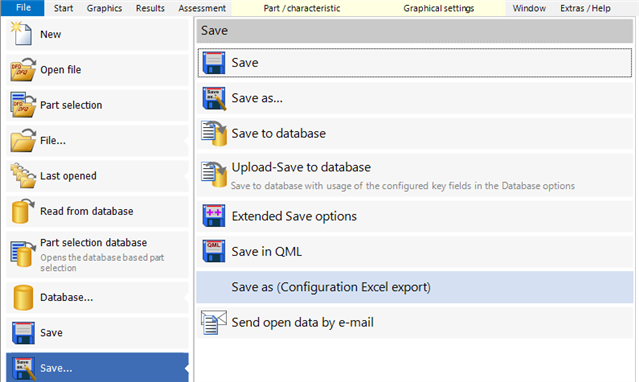This screenshot has height=382, width=639.
Task: Open Part selection database icon
Action: pyautogui.click(x=22, y=254)
